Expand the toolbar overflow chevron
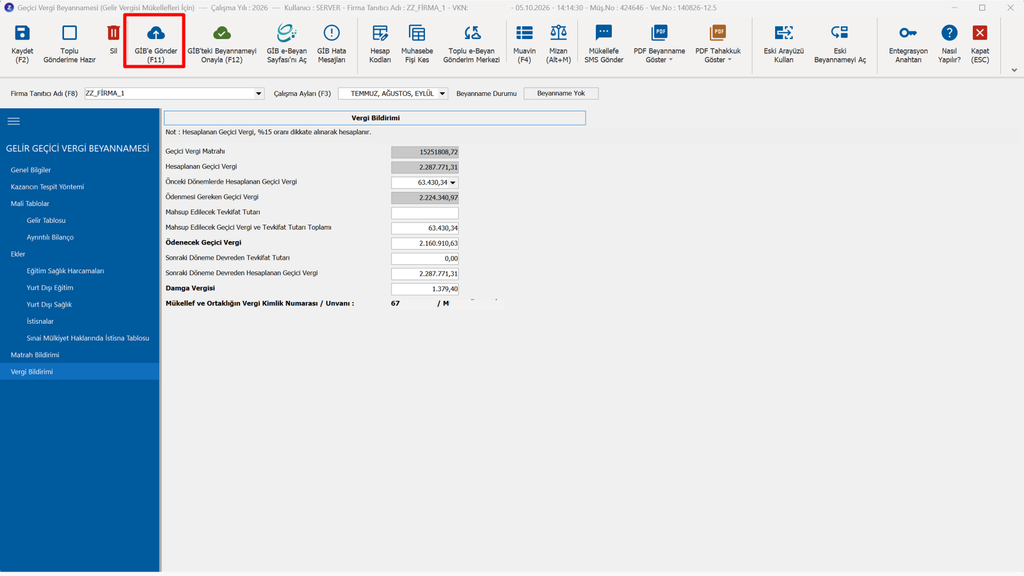Viewport: 1024px width, 576px height. [1014, 70]
